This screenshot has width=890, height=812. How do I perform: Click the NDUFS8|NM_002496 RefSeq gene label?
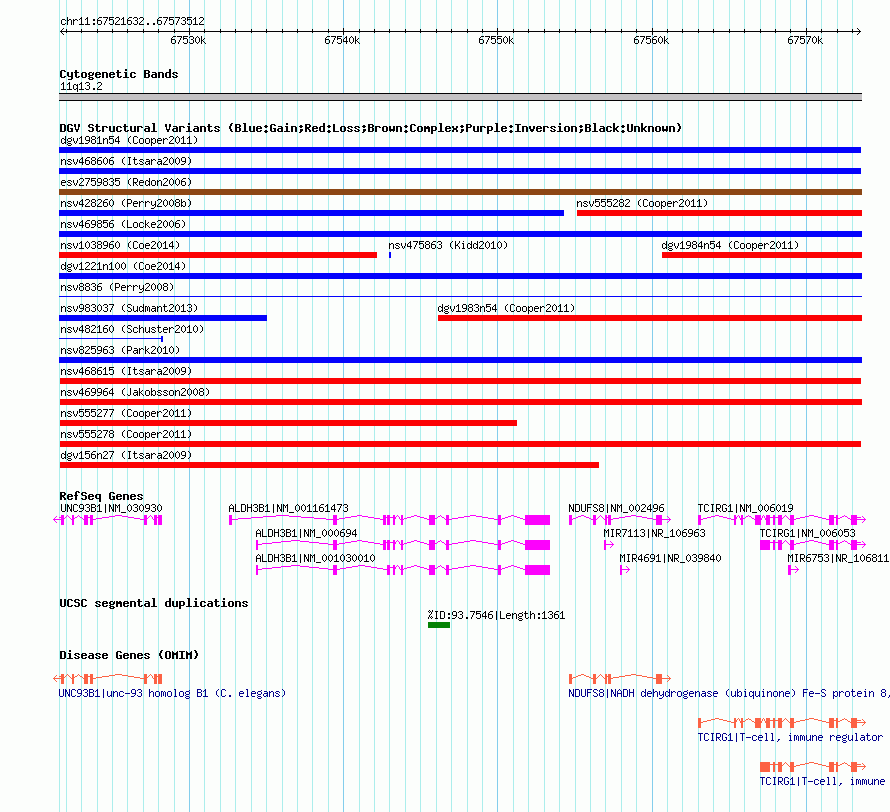pyautogui.click(x=616, y=508)
